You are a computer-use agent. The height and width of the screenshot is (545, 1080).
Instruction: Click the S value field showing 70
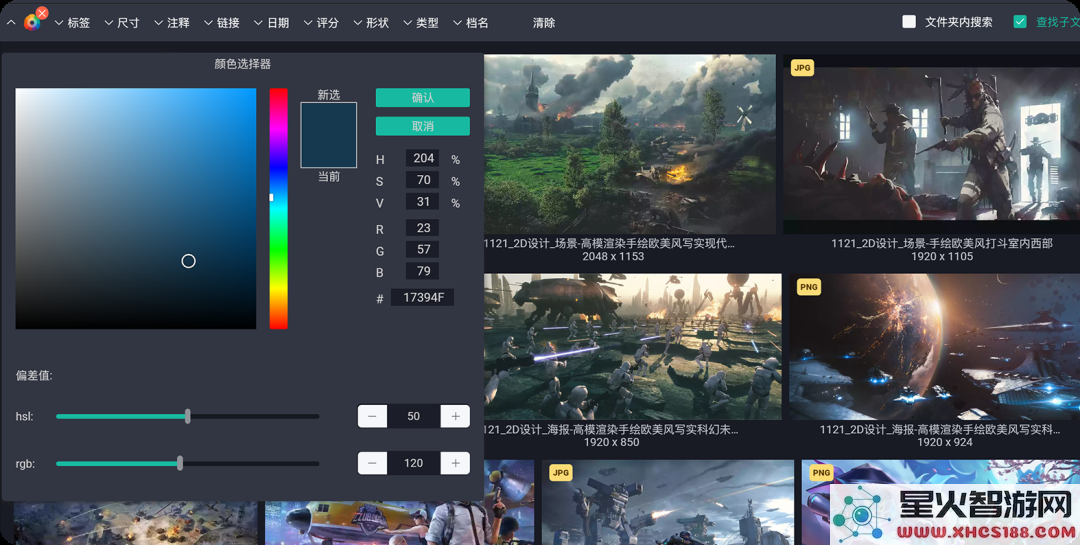click(423, 180)
